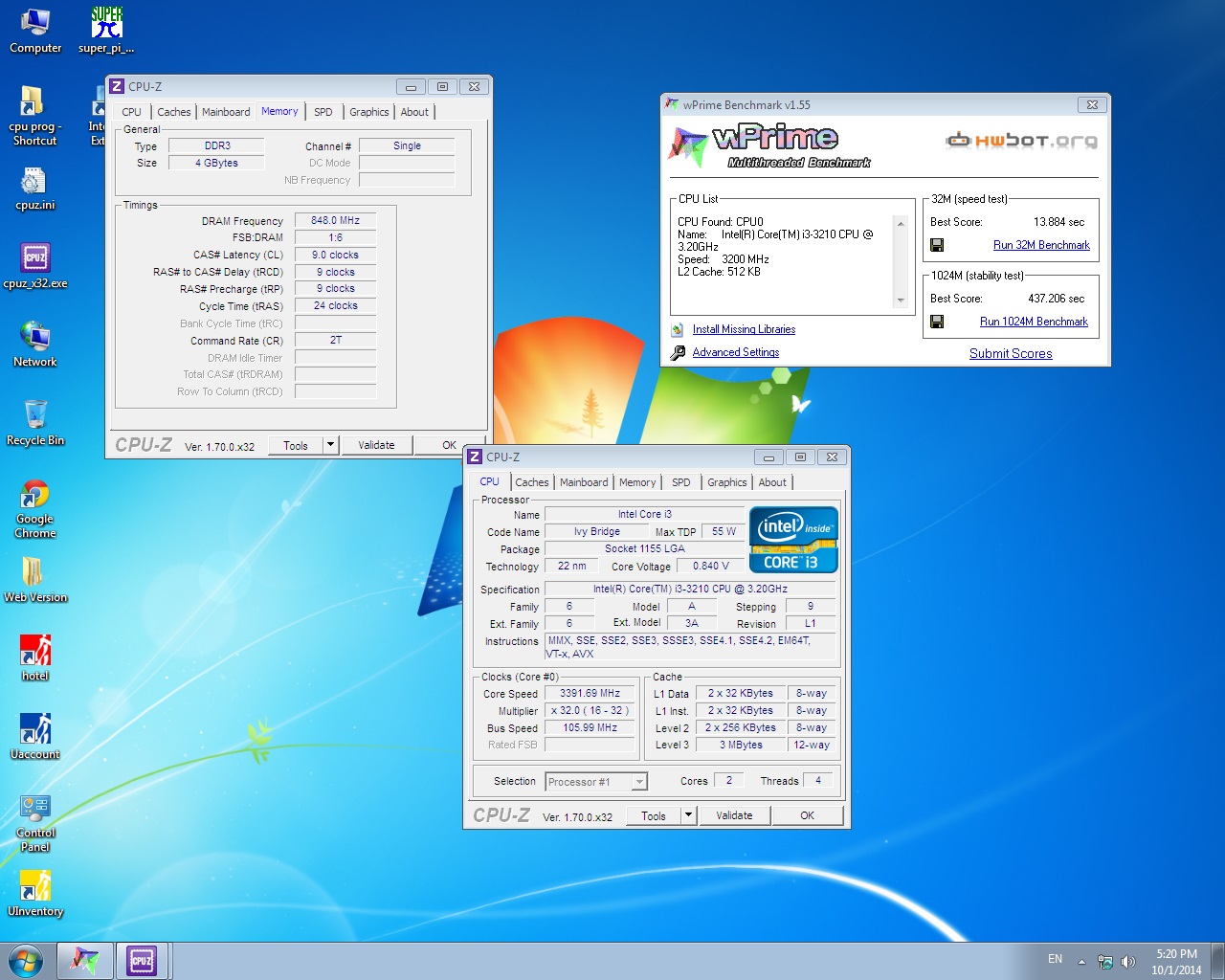Open the super_pi desktop shortcut
This screenshot has height=980, width=1225.
point(106,31)
